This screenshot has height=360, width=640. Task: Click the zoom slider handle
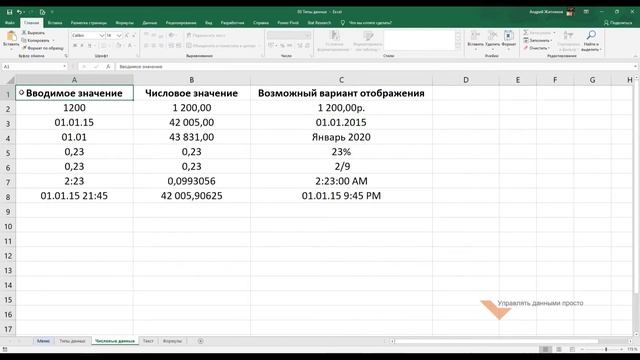(x=606, y=349)
